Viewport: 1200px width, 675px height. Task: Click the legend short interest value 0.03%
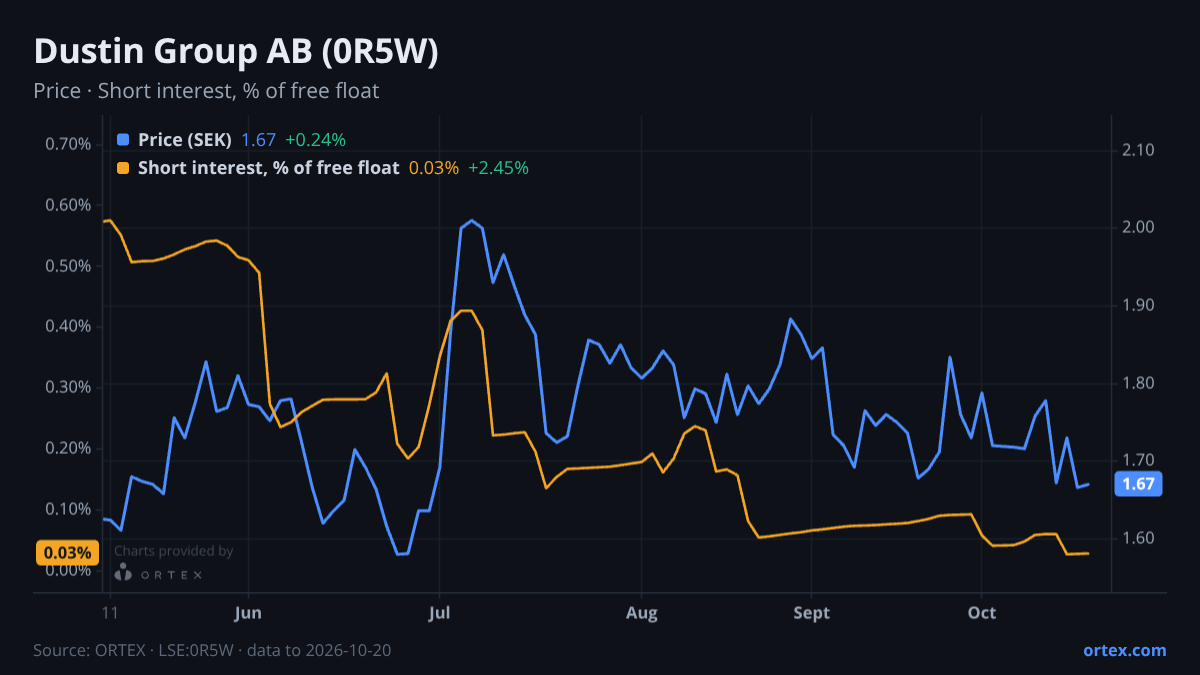[434, 168]
